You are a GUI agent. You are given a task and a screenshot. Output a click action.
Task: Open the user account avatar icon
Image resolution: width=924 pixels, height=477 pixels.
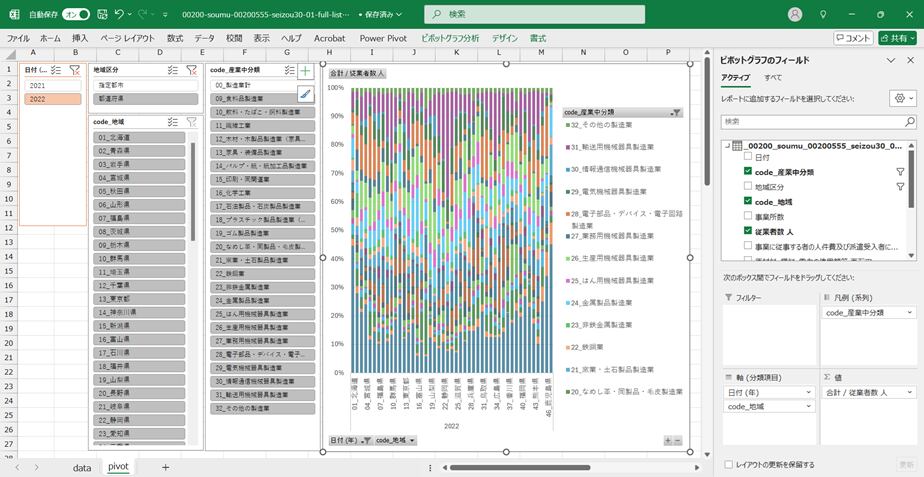pyautogui.click(x=796, y=14)
